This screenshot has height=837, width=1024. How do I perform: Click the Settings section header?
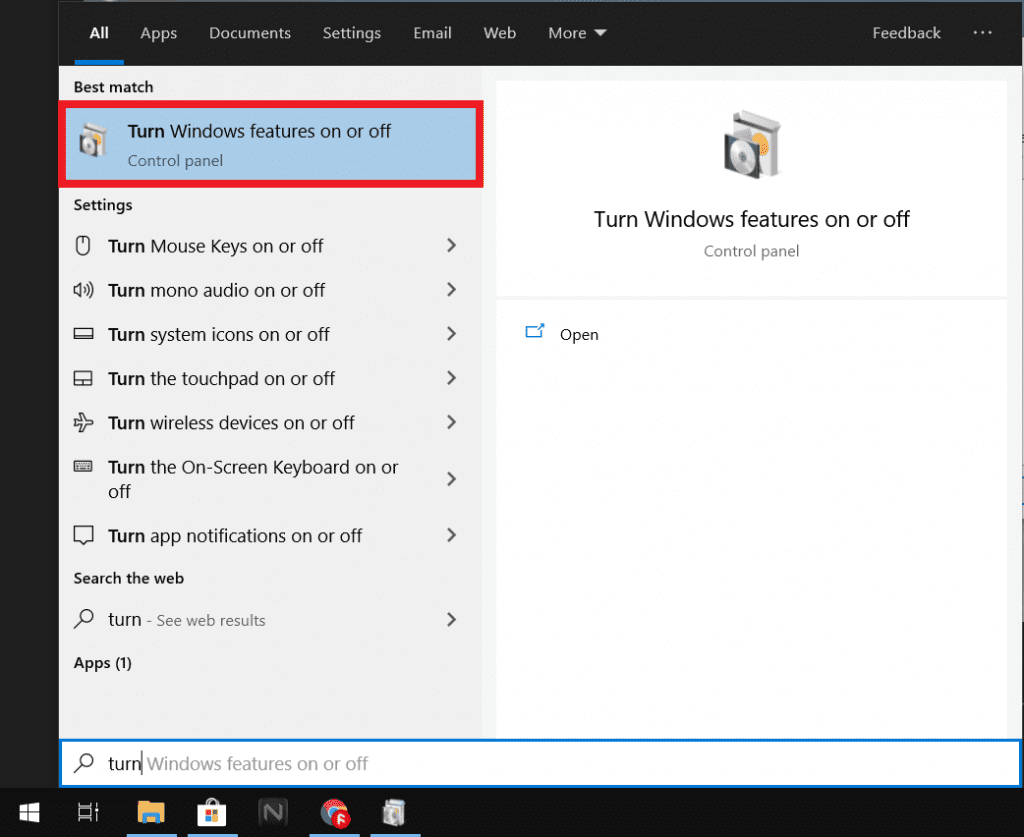click(103, 205)
